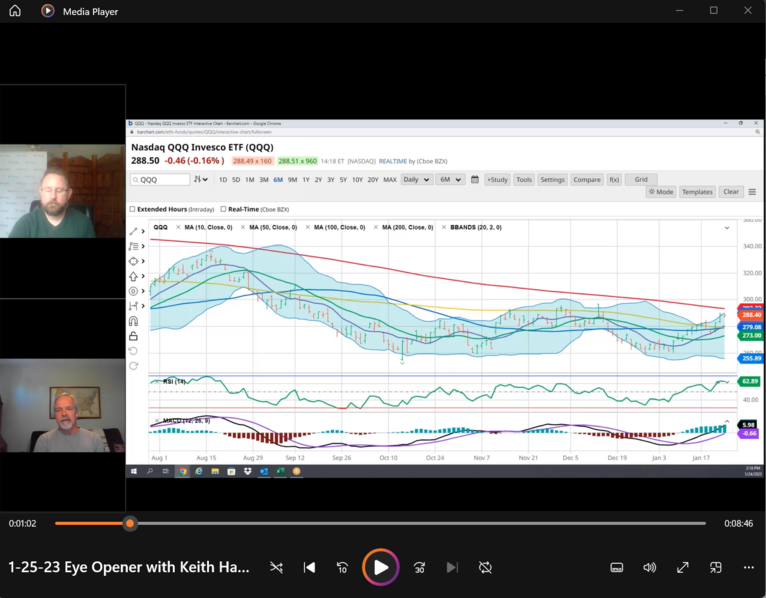The image size is (766, 598).
Task: Expand the text annotation tools
Action: 143,246
